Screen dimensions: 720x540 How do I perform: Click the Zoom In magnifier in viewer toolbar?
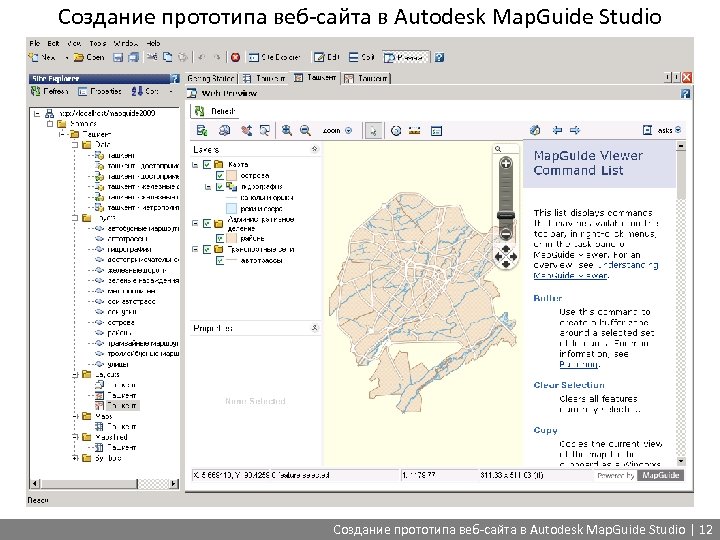coord(287,130)
